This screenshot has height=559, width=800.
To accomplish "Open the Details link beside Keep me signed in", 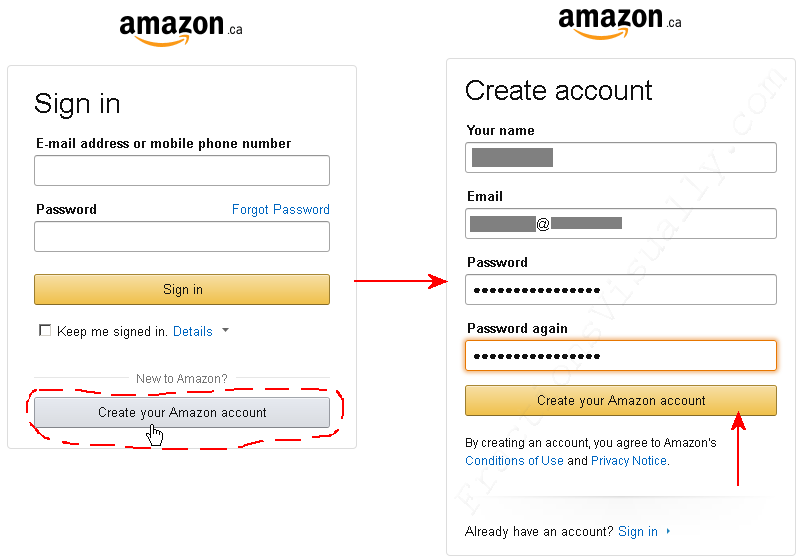I will pyautogui.click(x=192, y=332).
